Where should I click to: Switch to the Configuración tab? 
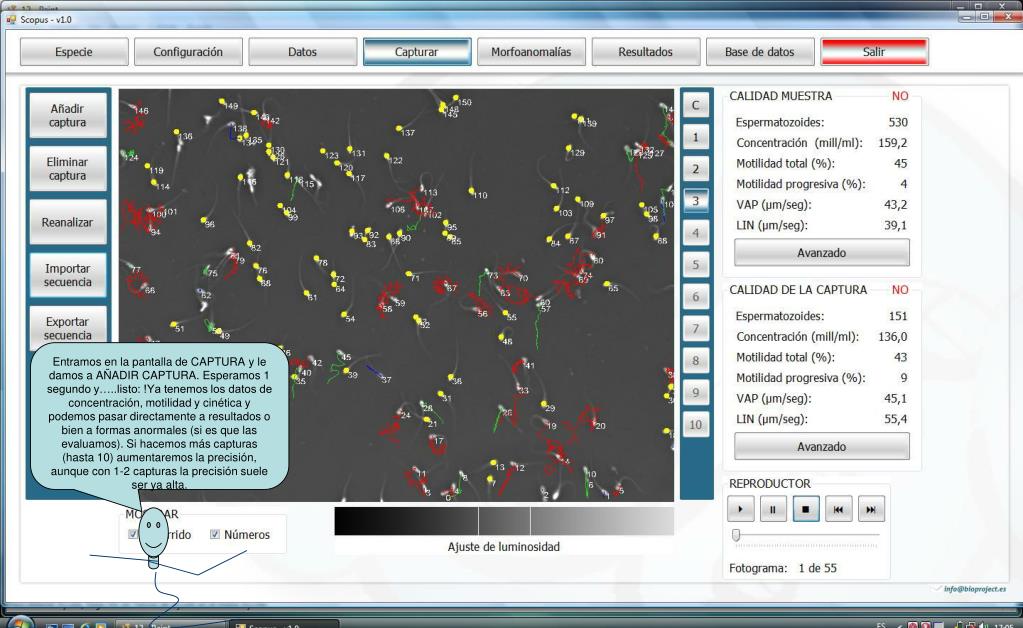(188, 52)
